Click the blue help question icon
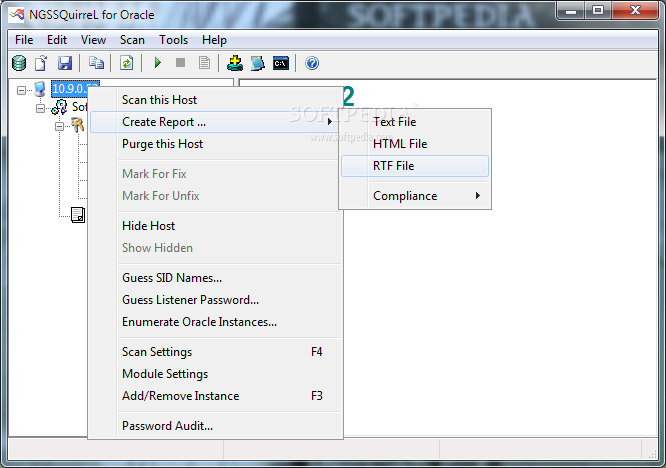The width and height of the screenshot is (666, 468). click(312, 63)
